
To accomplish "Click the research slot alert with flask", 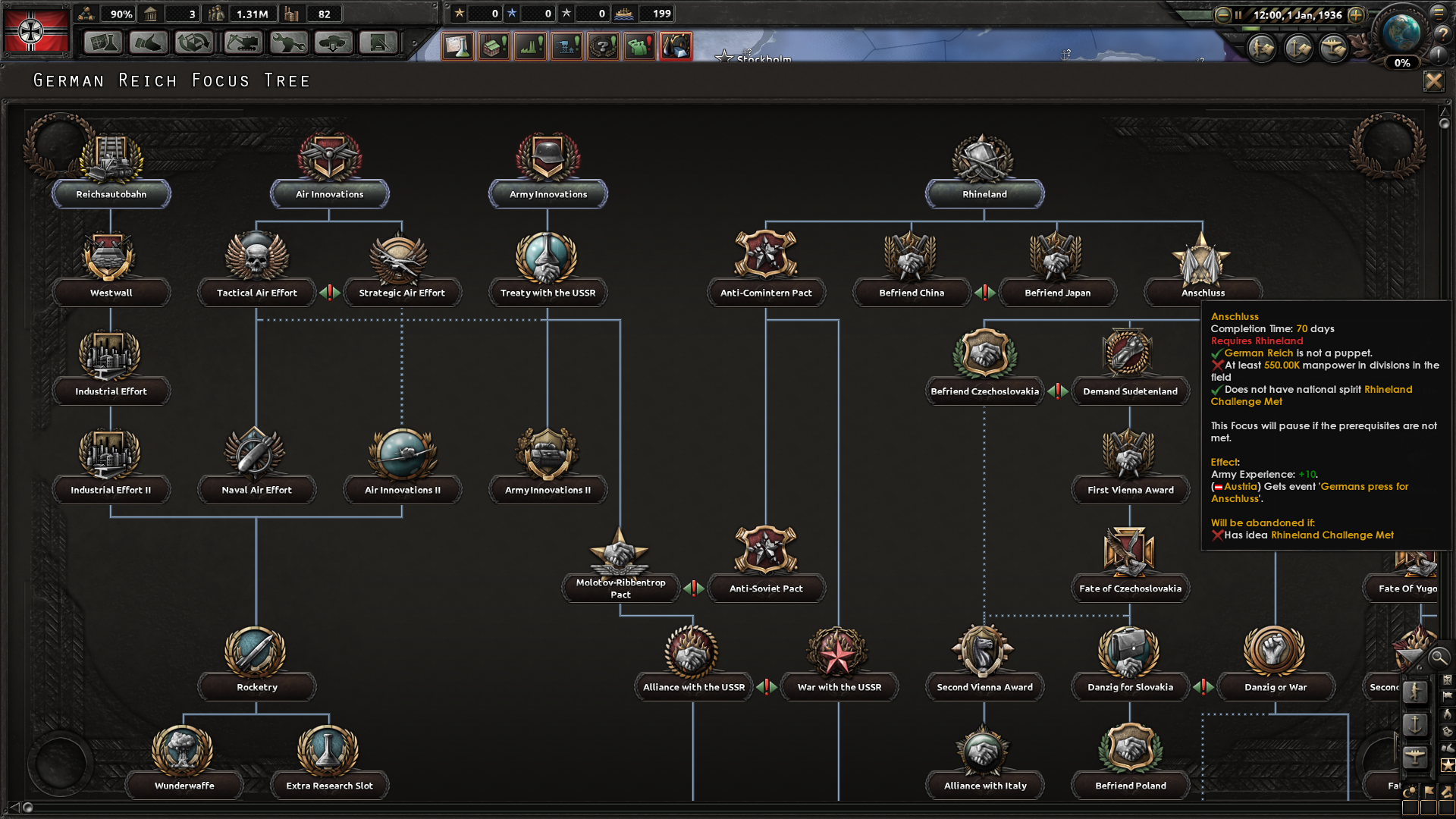I will pyautogui.click(x=458, y=46).
